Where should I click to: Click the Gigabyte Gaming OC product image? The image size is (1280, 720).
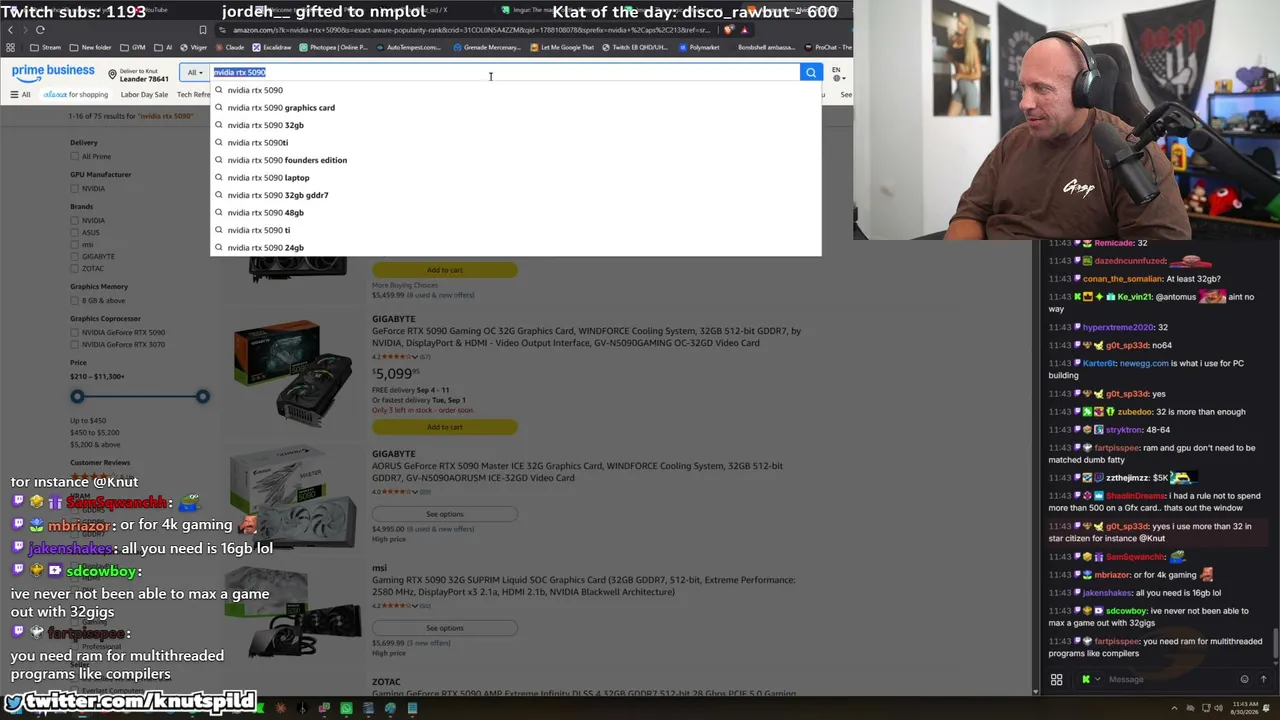pyautogui.click(x=292, y=372)
